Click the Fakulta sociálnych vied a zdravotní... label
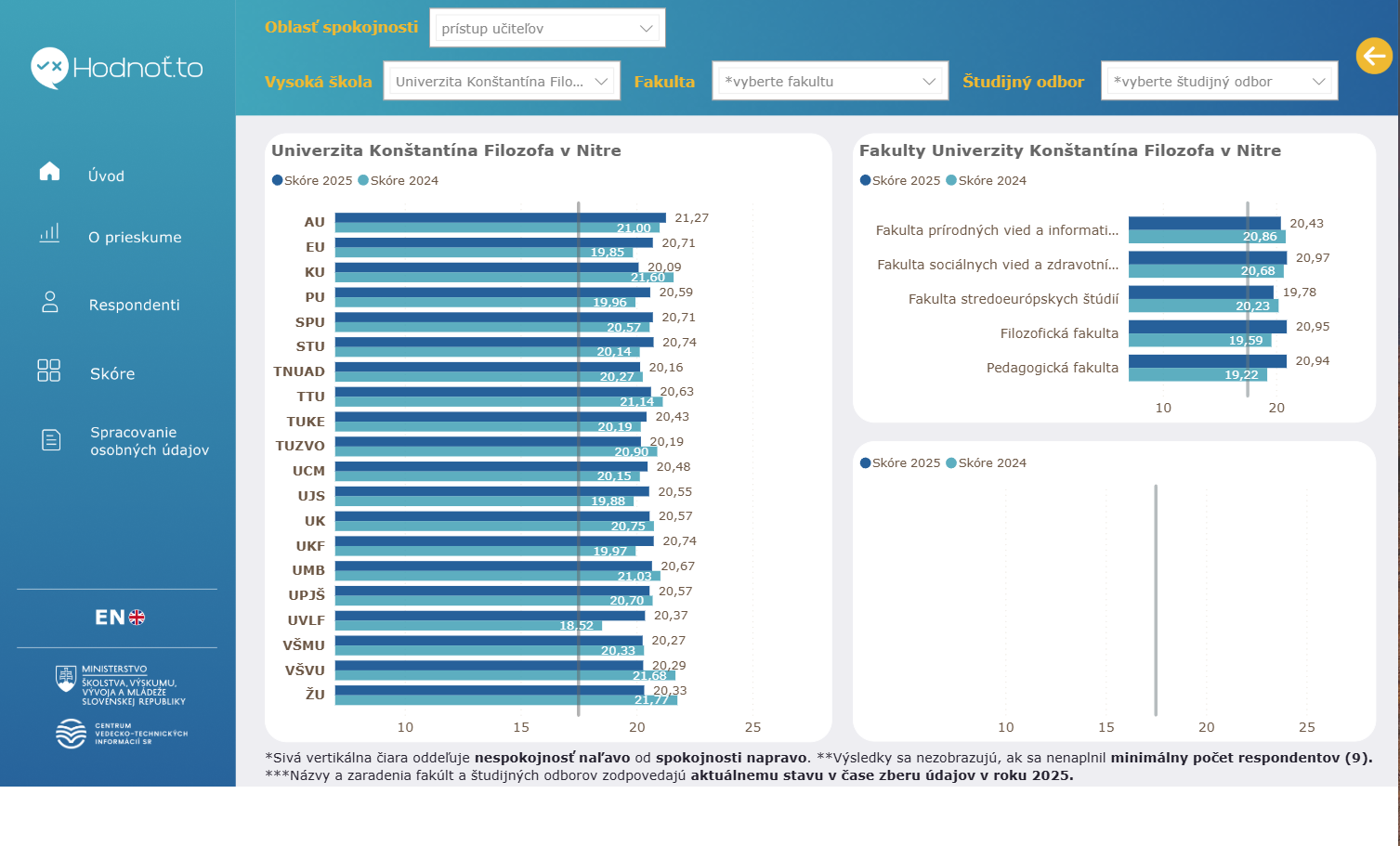Image resolution: width=1400 pixels, height=846 pixels. (998, 265)
